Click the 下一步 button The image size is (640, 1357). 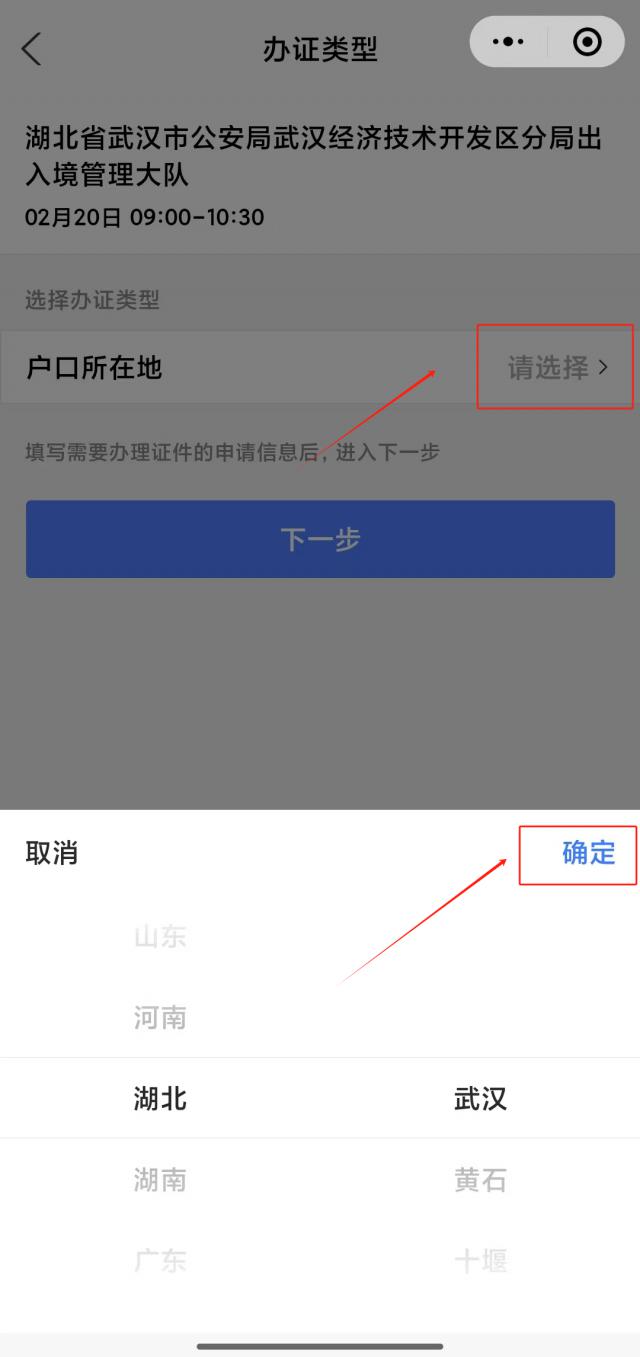coord(320,539)
